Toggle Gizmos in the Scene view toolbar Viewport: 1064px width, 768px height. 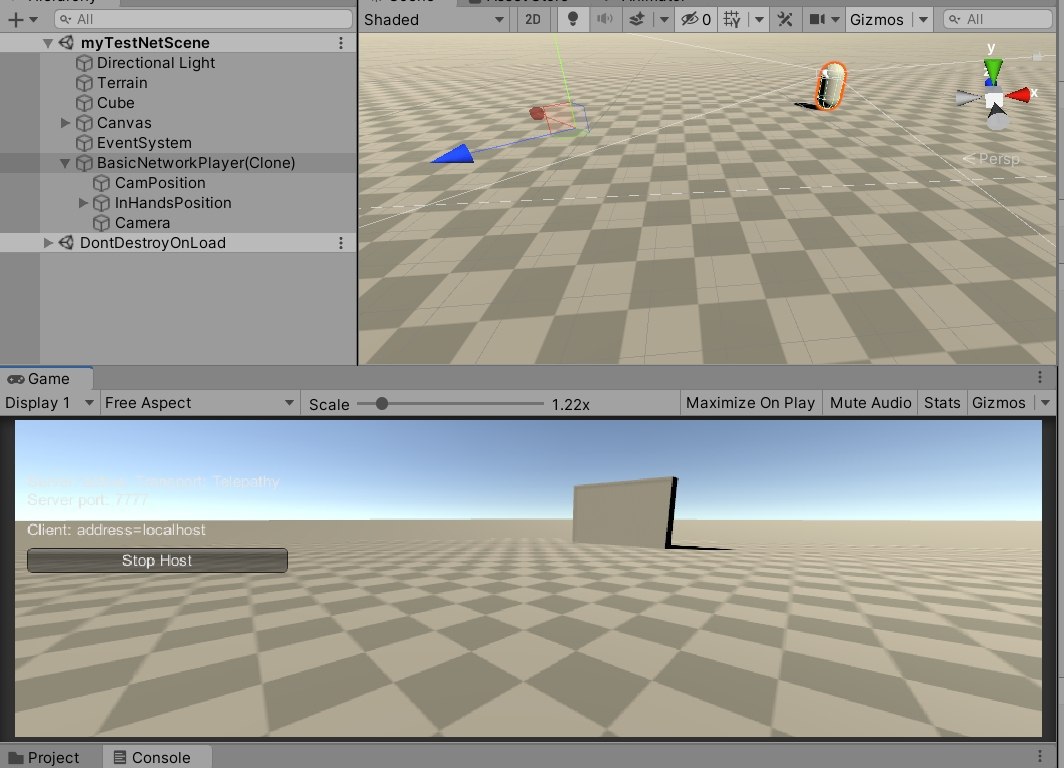coord(877,20)
